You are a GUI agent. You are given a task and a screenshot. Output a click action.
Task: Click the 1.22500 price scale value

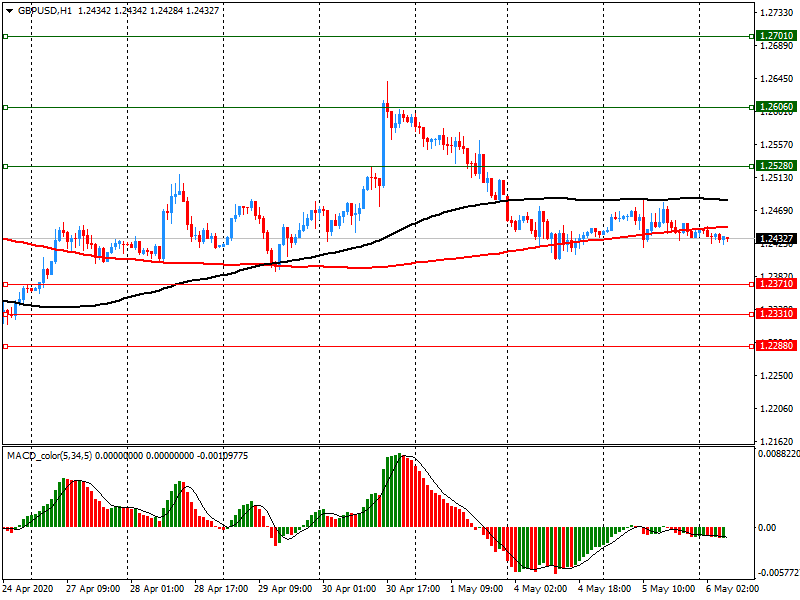tap(777, 376)
